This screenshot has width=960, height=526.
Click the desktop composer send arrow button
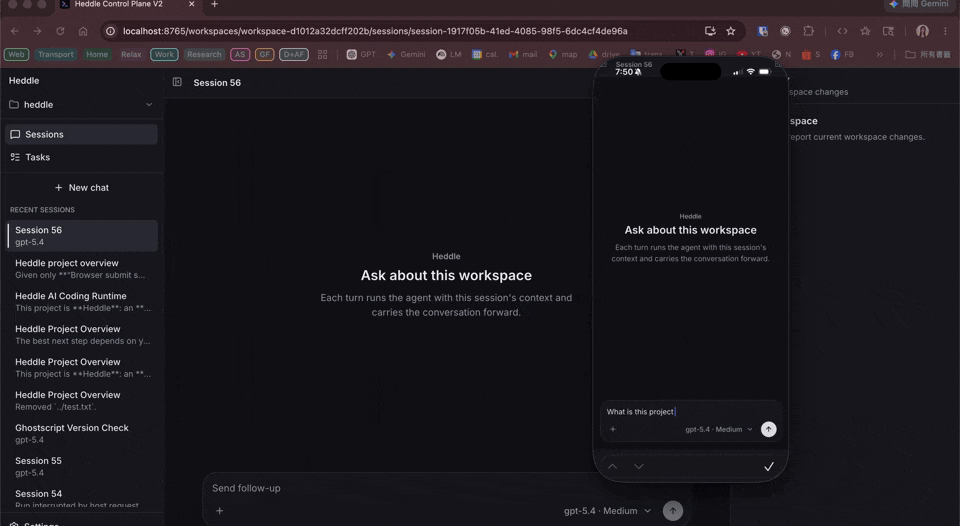pos(673,511)
